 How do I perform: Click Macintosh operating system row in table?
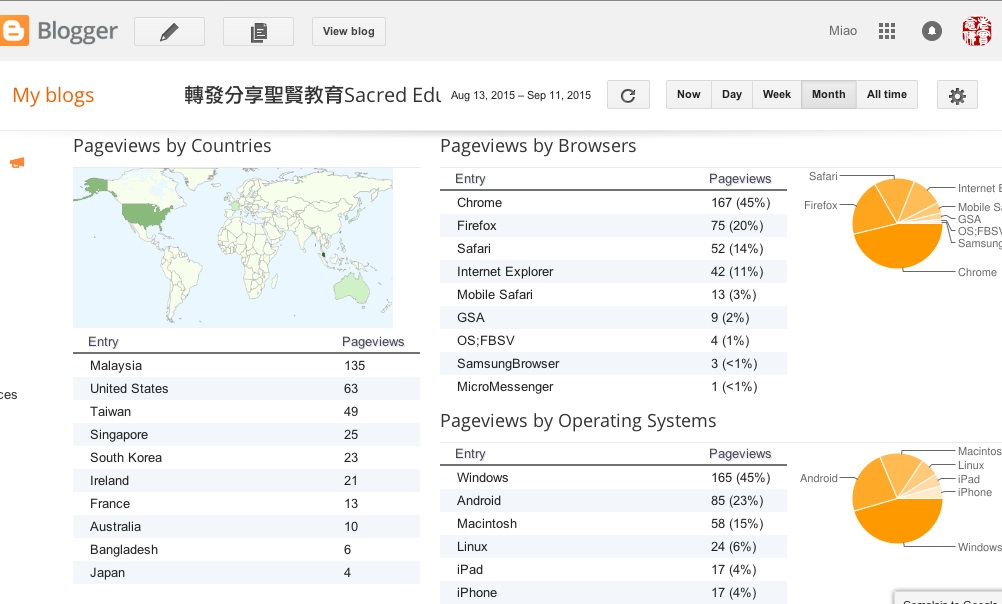point(613,523)
